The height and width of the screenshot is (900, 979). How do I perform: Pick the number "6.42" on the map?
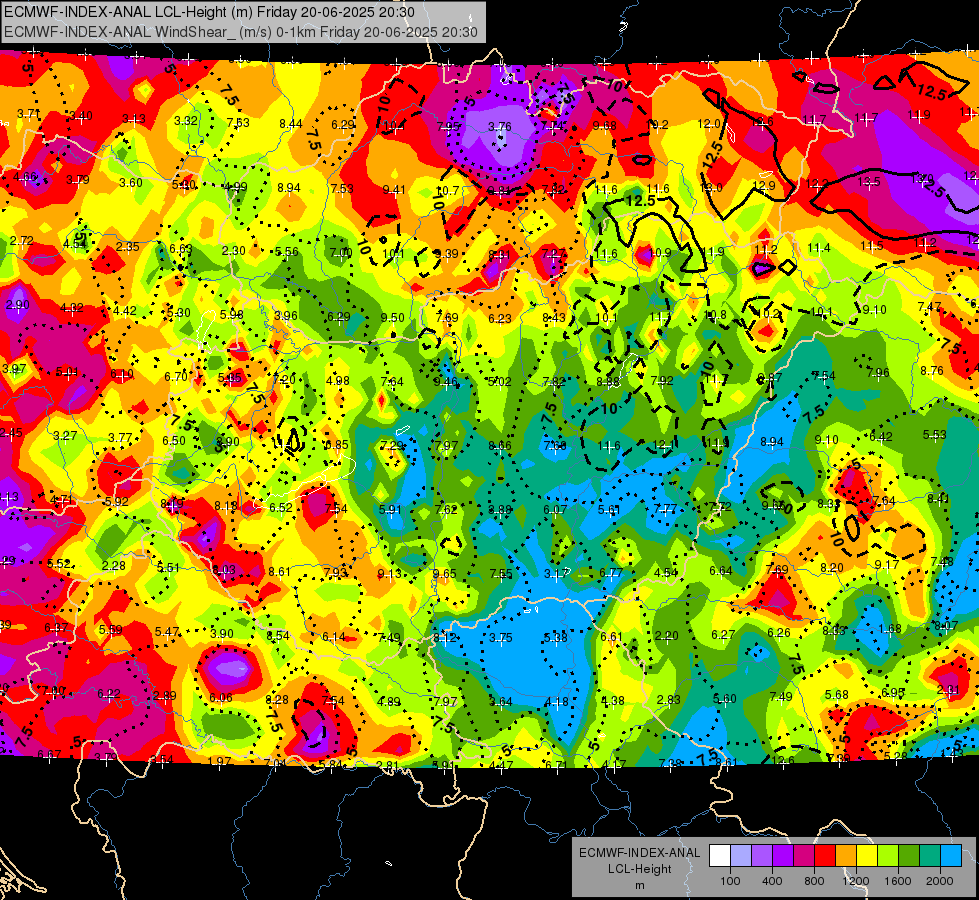coord(880,437)
